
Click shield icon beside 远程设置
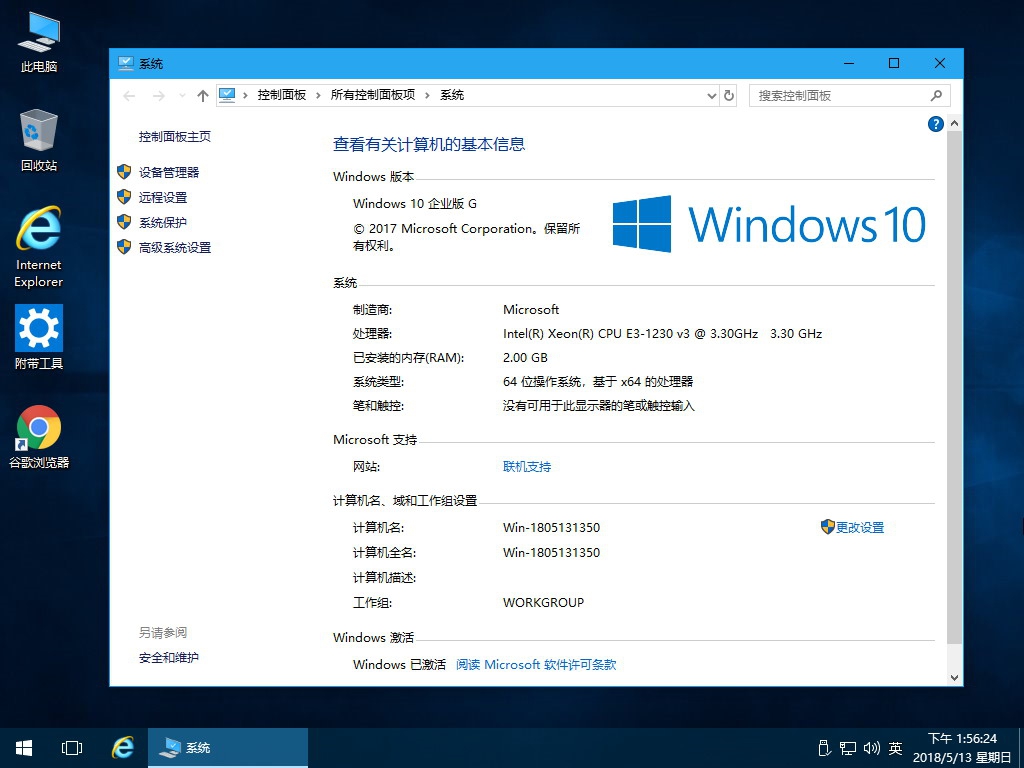[124, 197]
